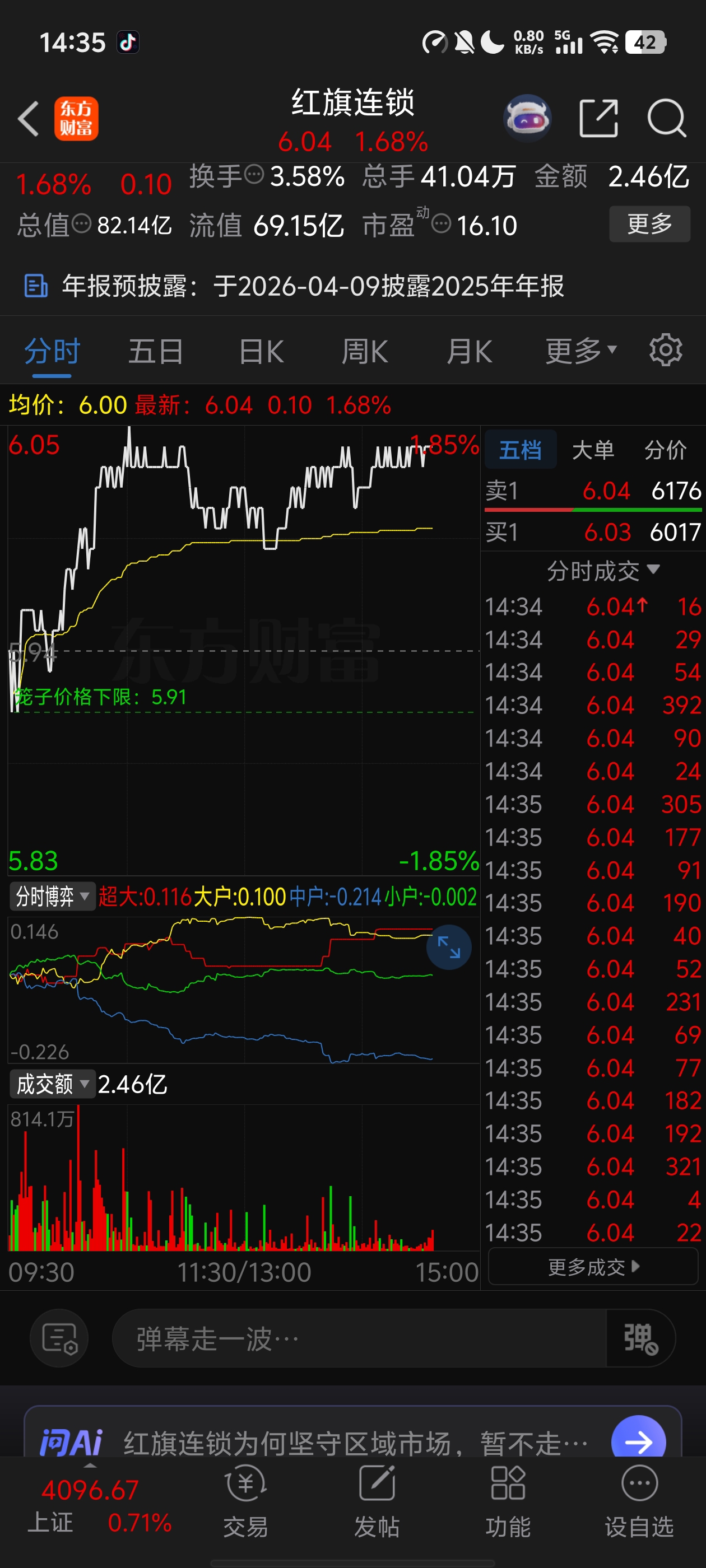The image size is (706, 1568).
Task: Tap the 问Ai logo
Action: (x=71, y=1442)
